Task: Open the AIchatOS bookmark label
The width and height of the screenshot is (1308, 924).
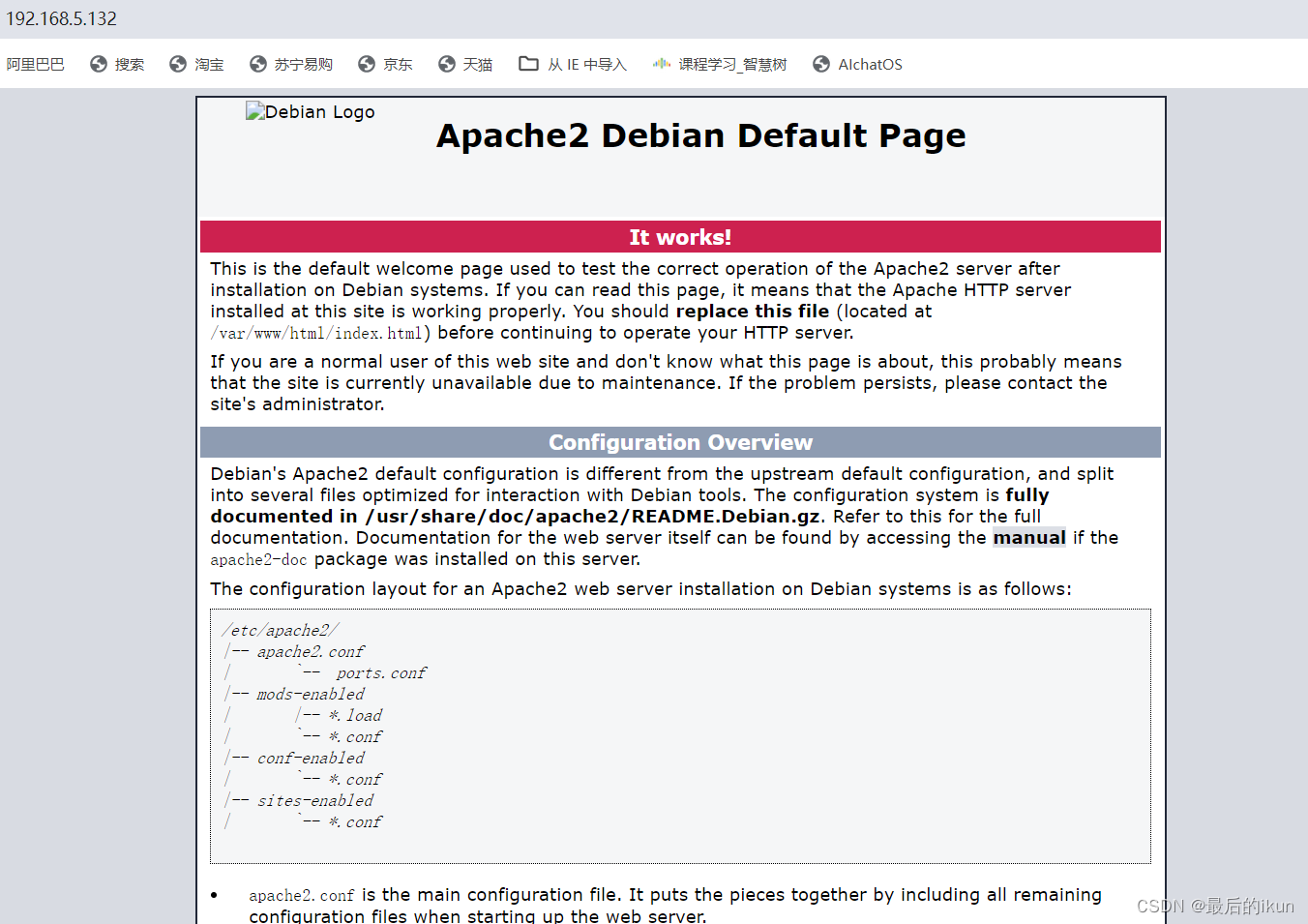Action: pyautogui.click(x=870, y=64)
